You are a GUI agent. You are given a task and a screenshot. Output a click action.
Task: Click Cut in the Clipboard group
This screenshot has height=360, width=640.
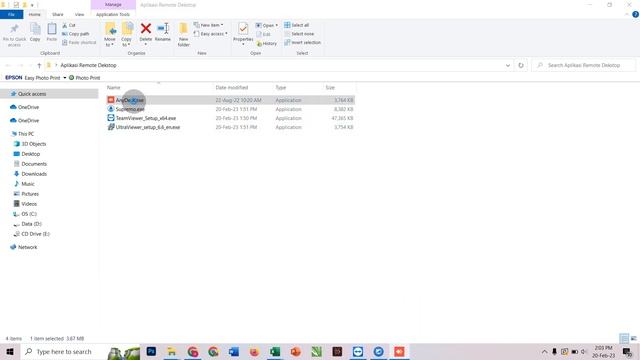click(x=69, y=25)
